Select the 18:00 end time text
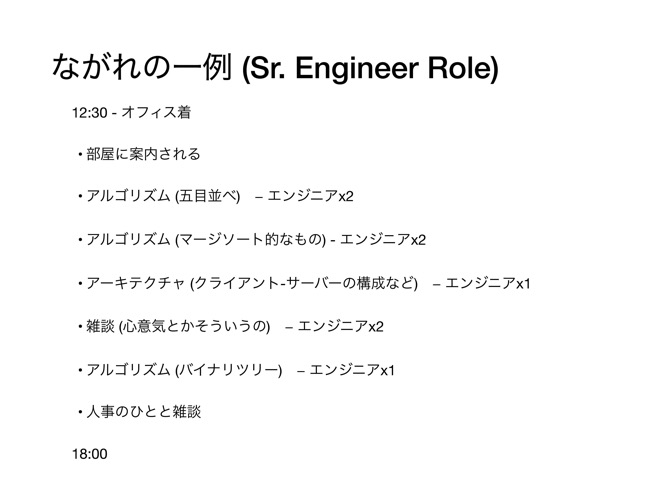The image size is (650, 487). 89,454
